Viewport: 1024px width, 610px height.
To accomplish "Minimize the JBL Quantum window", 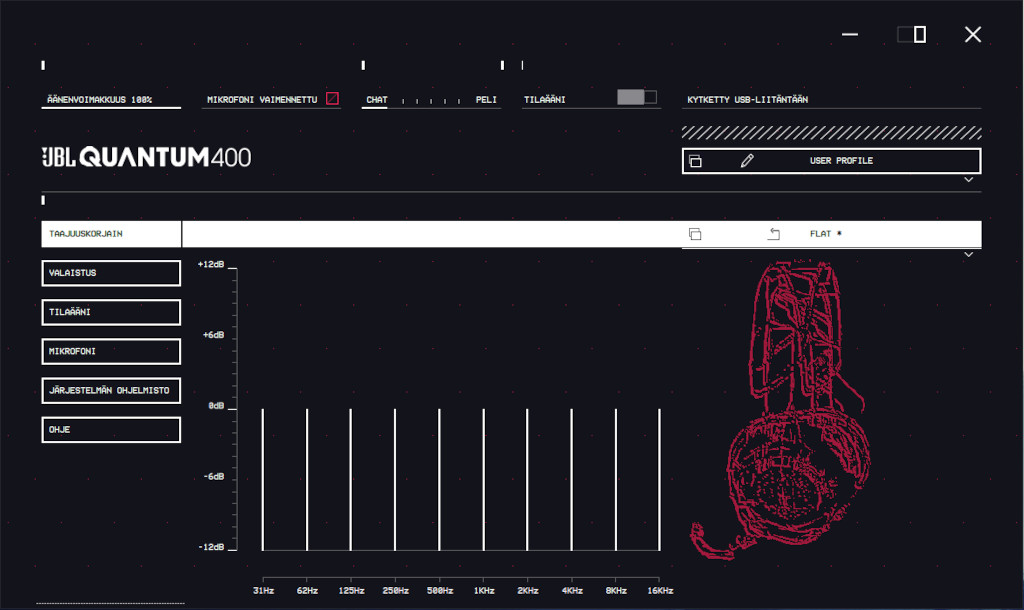I will [850, 34].
